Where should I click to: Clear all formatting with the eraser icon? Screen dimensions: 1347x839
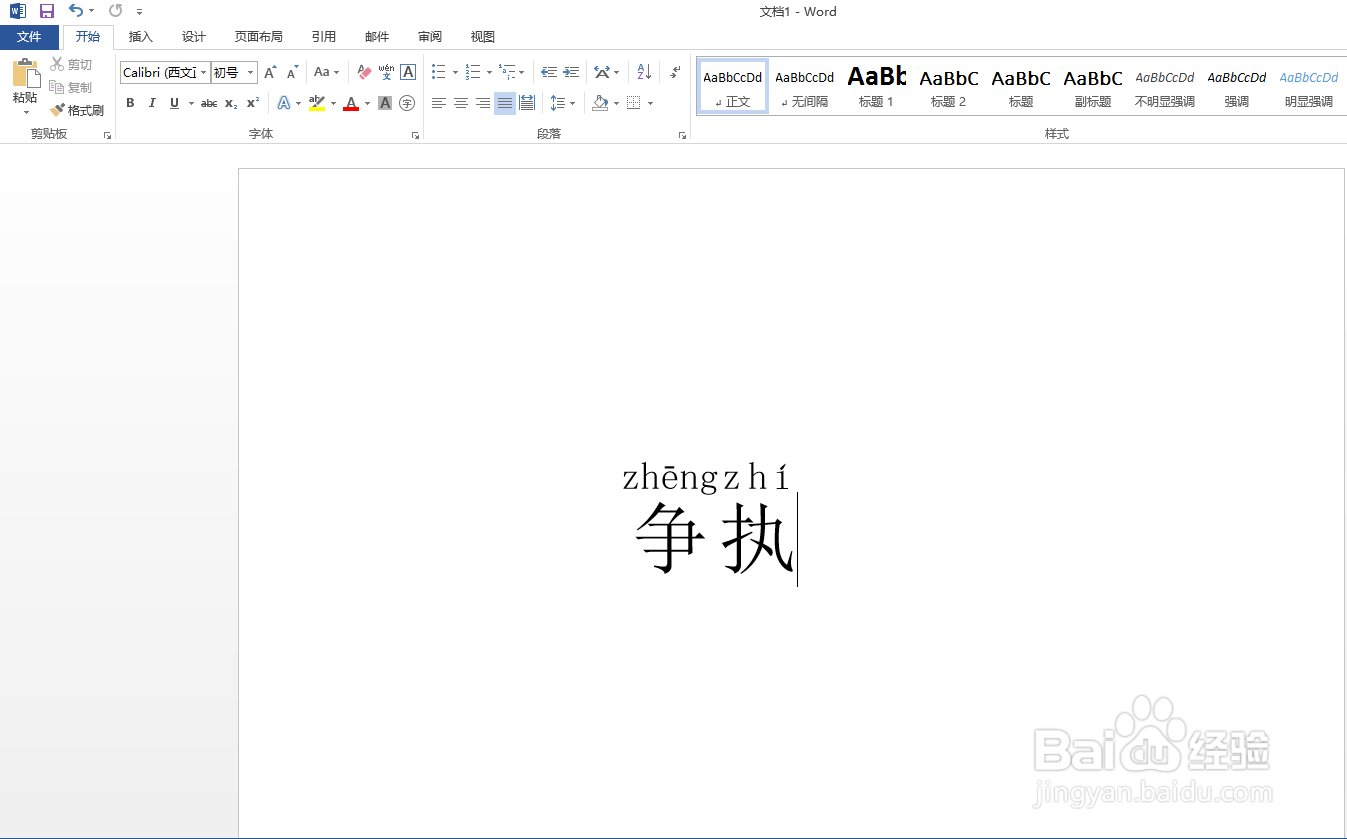[364, 72]
